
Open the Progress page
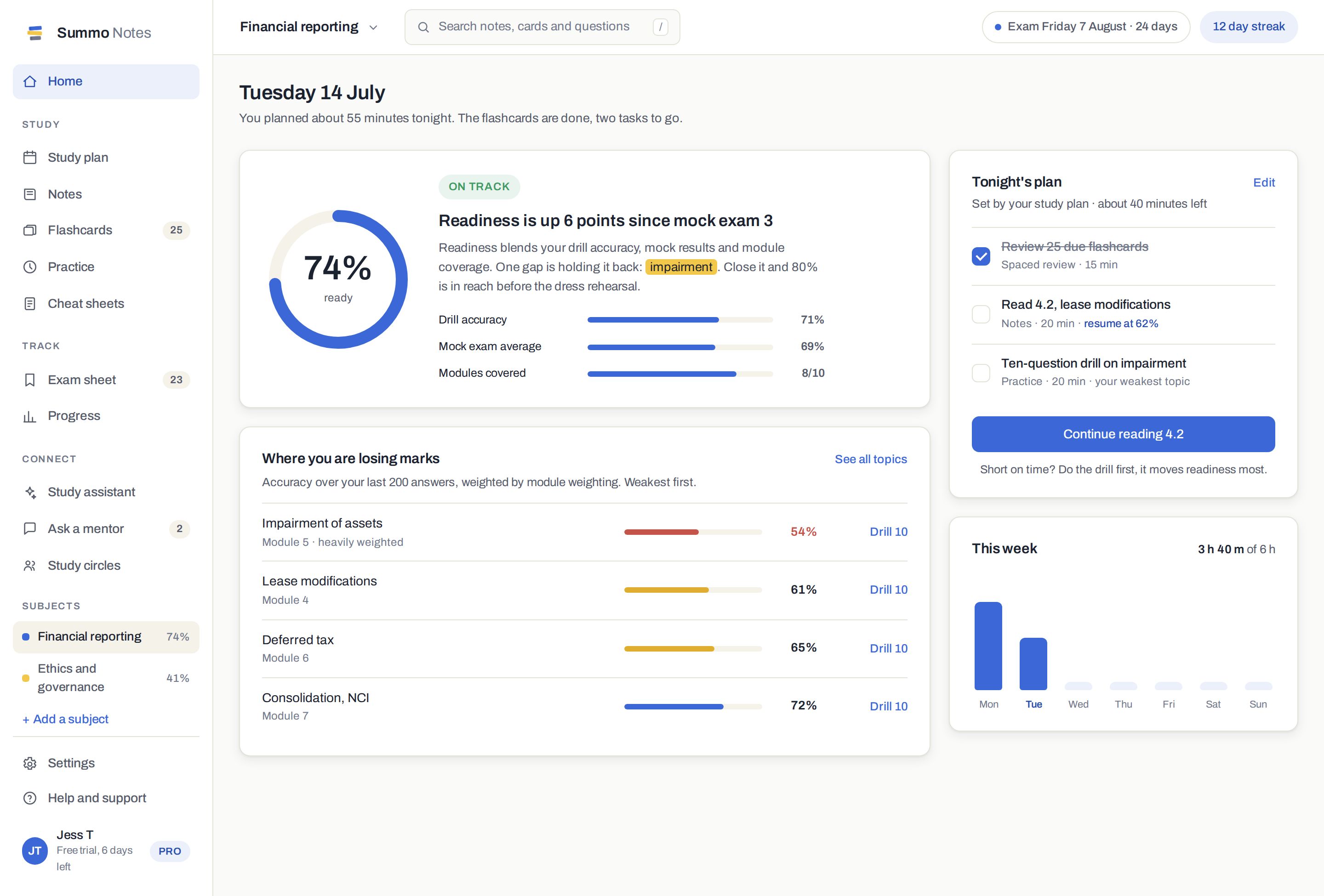(106, 416)
